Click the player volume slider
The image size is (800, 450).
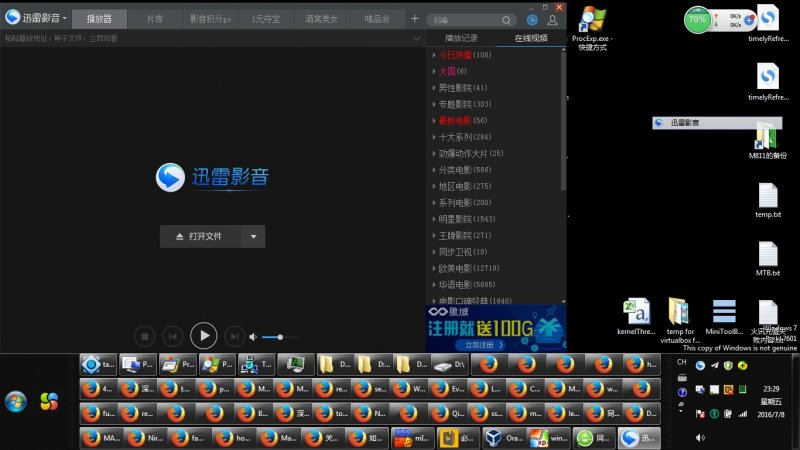[279, 337]
